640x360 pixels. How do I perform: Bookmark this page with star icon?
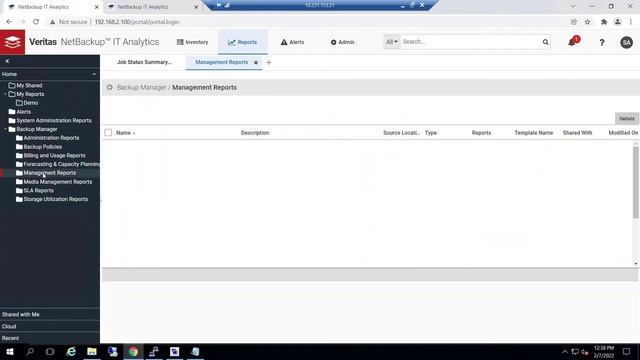587,22
